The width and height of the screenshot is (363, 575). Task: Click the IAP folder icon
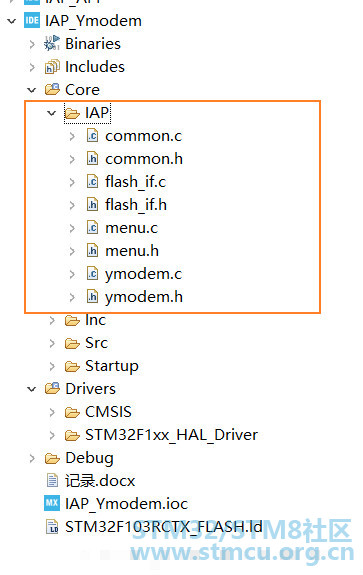click(x=72, y=113)
